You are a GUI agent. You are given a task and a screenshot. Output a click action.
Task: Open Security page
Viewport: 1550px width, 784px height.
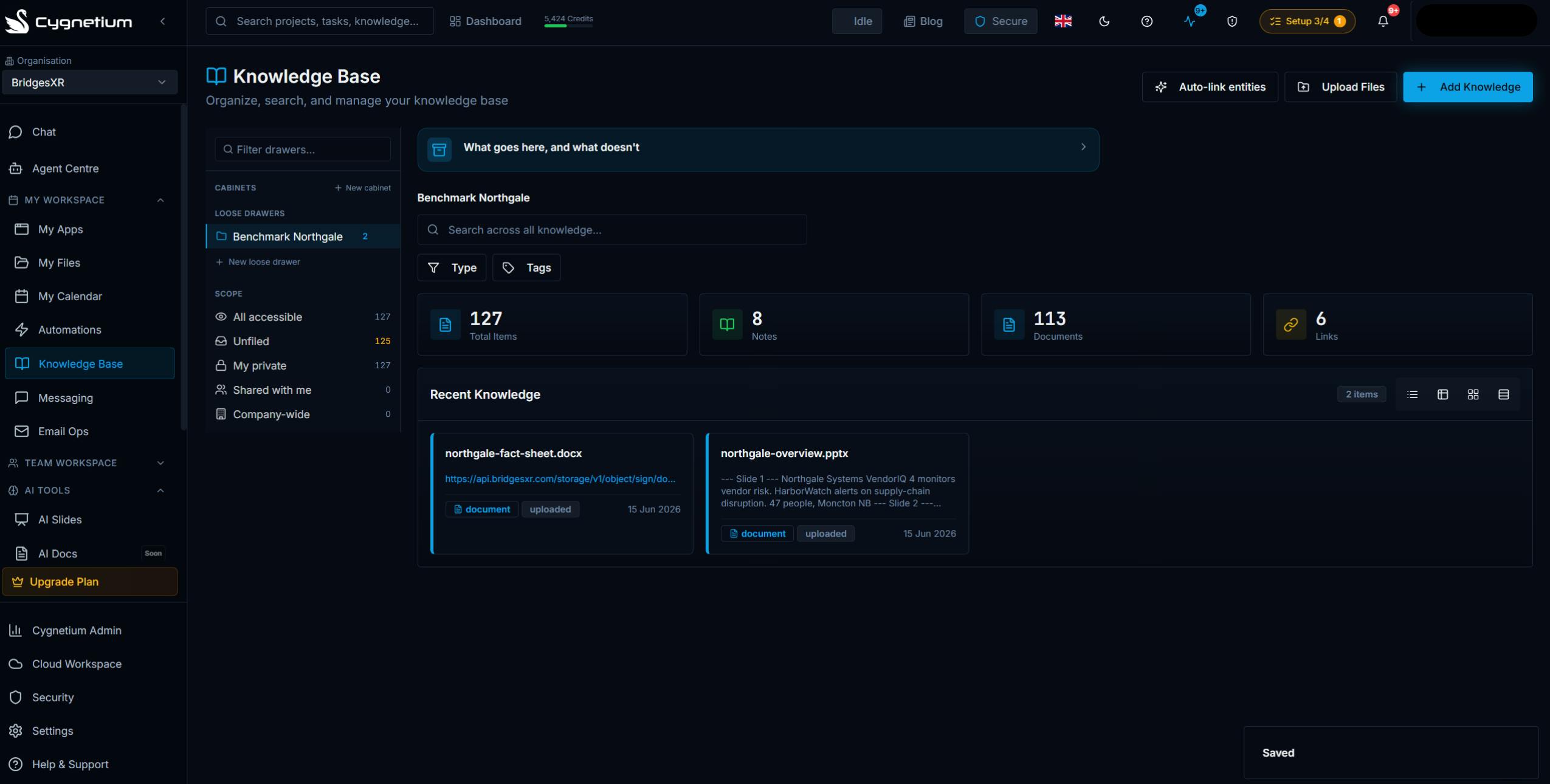click(x=90, y=697)
